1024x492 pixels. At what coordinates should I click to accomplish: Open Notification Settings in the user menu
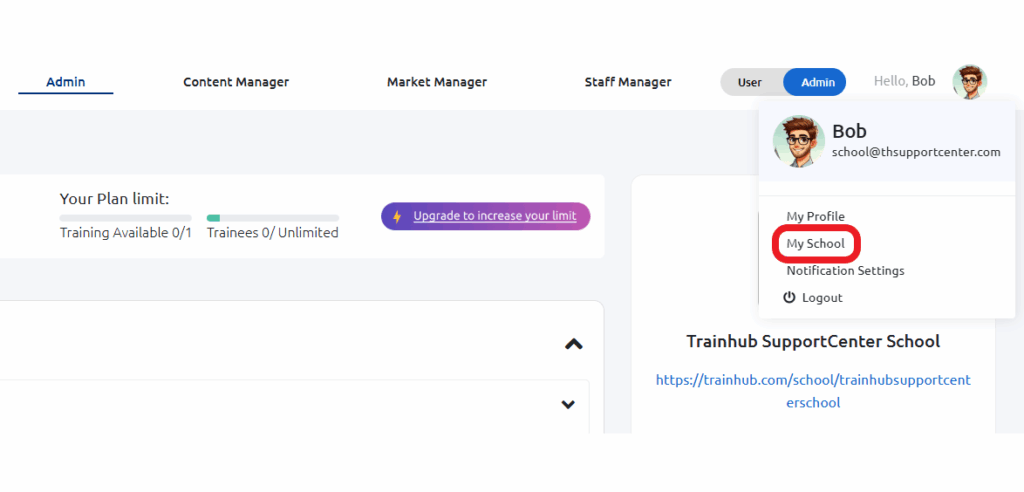click(845, 271)
